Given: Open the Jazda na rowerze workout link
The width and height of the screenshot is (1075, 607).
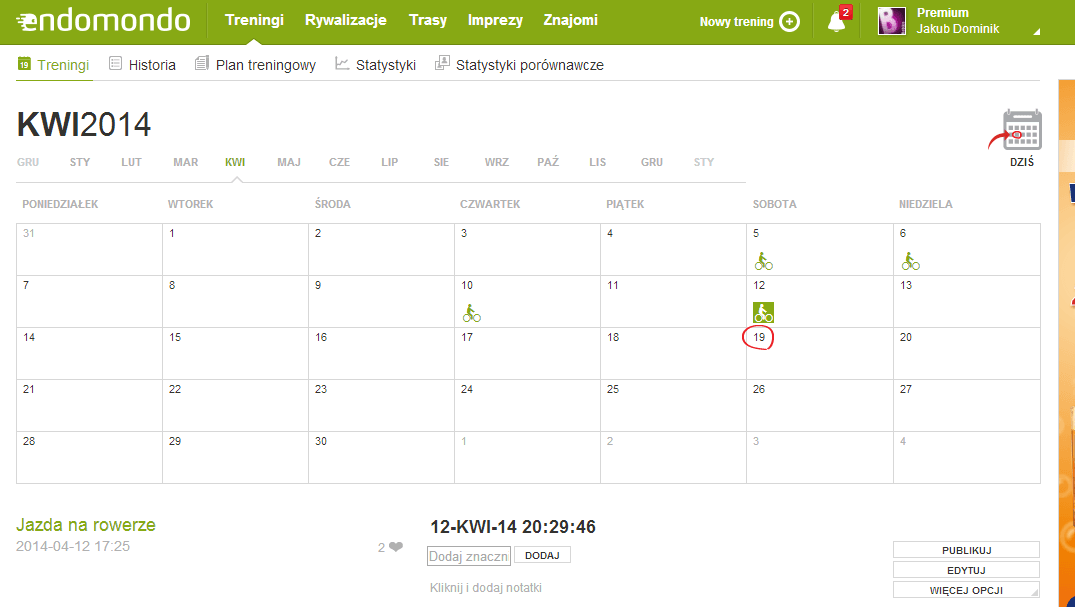Looking at the screenshot, I should pyautogui.click(x=86, y=525).
